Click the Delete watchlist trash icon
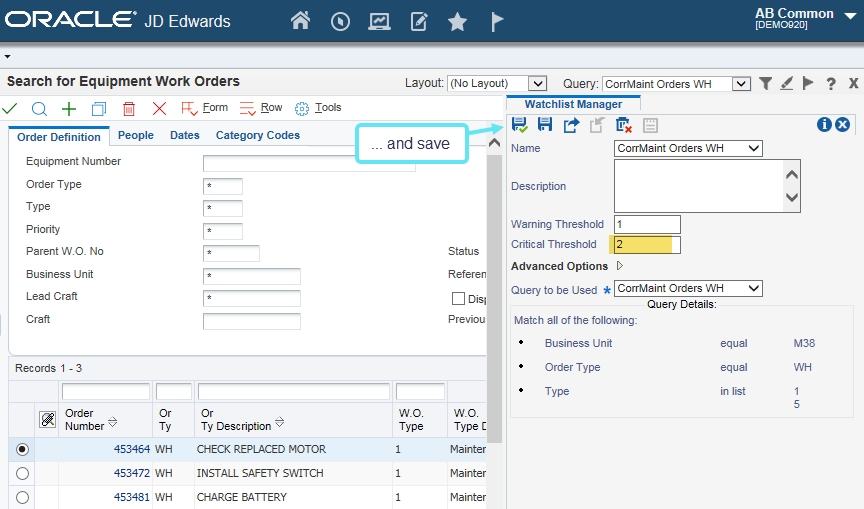Screen dimensions: 864x509 (x=623, y=125)
